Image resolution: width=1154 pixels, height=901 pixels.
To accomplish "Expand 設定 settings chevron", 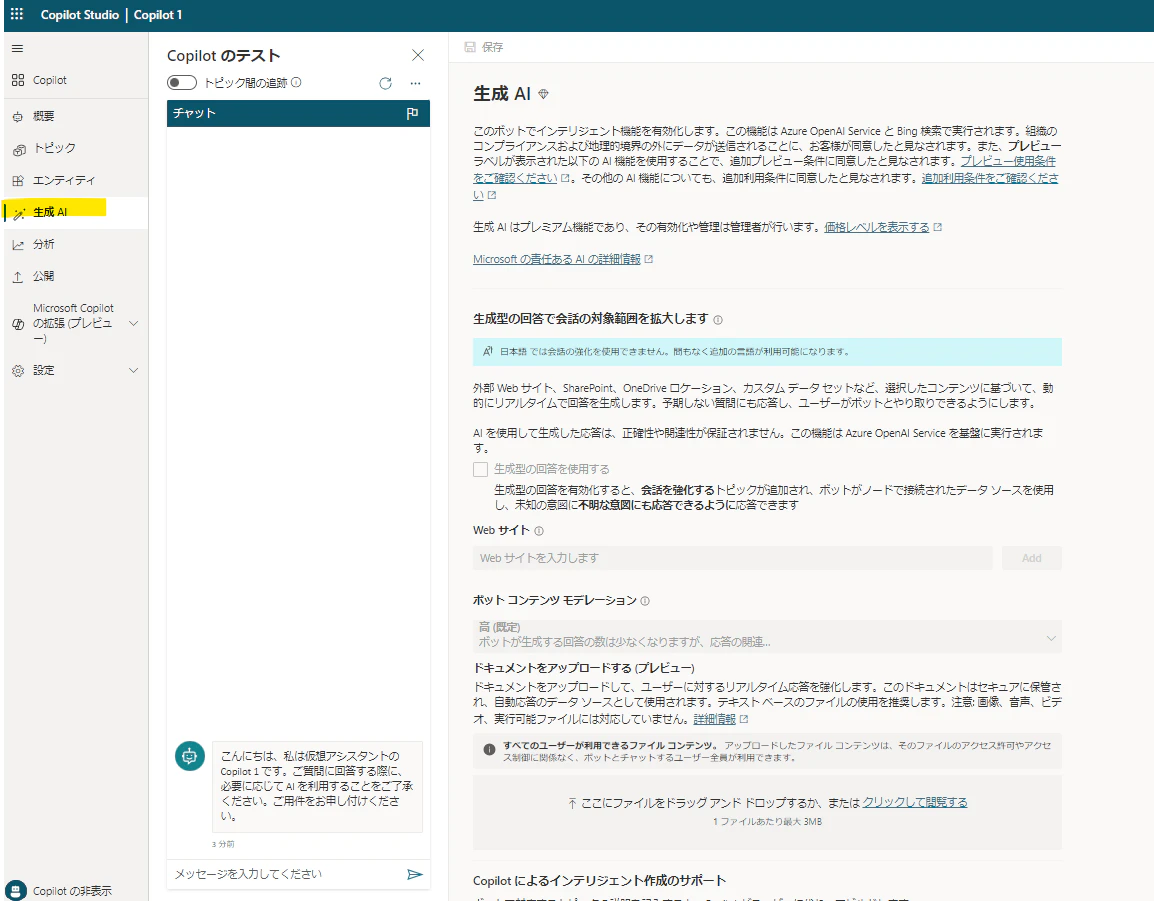I will click(134, 370).
